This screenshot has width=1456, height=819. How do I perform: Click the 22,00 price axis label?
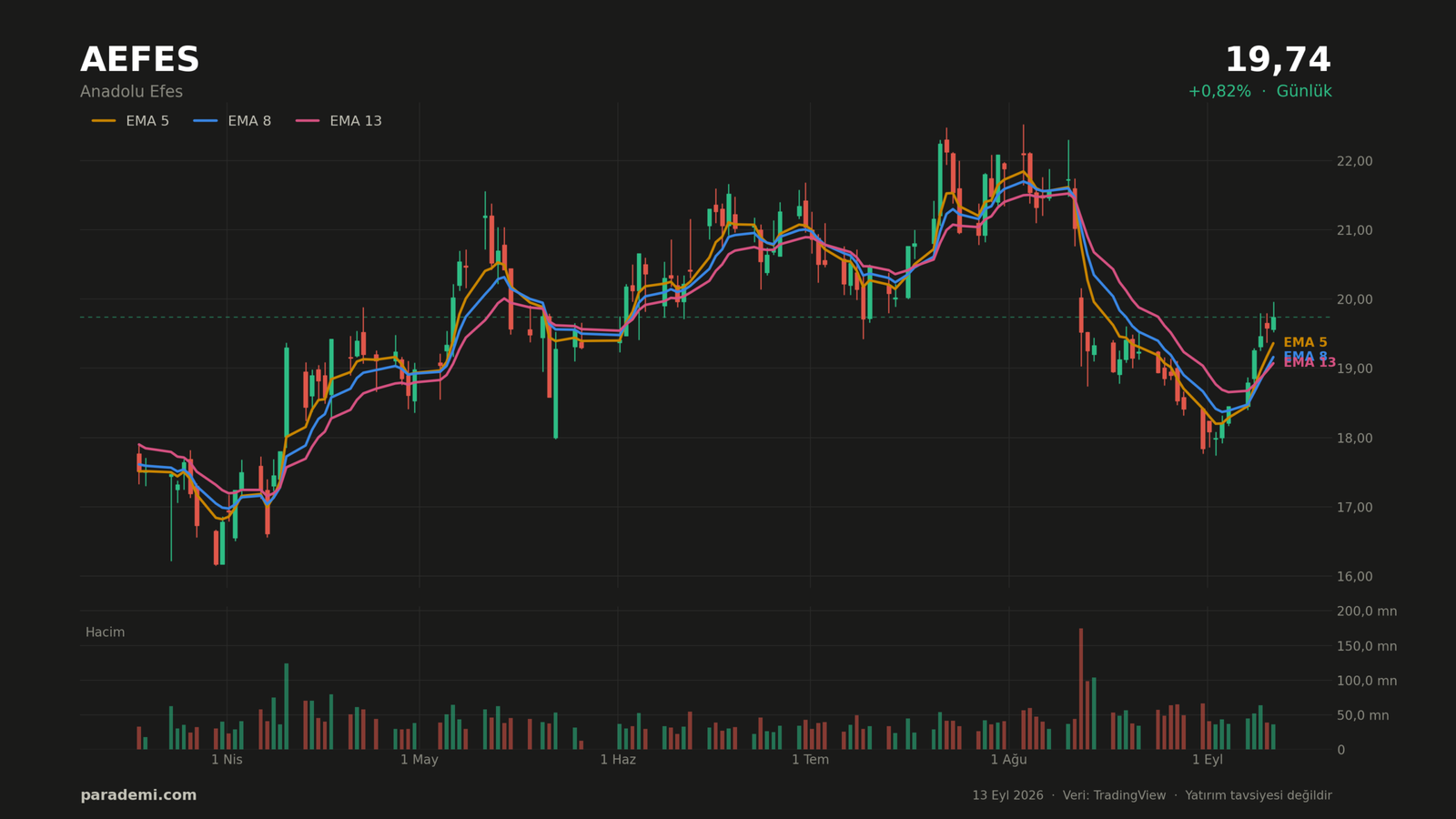coord(1354,161)
